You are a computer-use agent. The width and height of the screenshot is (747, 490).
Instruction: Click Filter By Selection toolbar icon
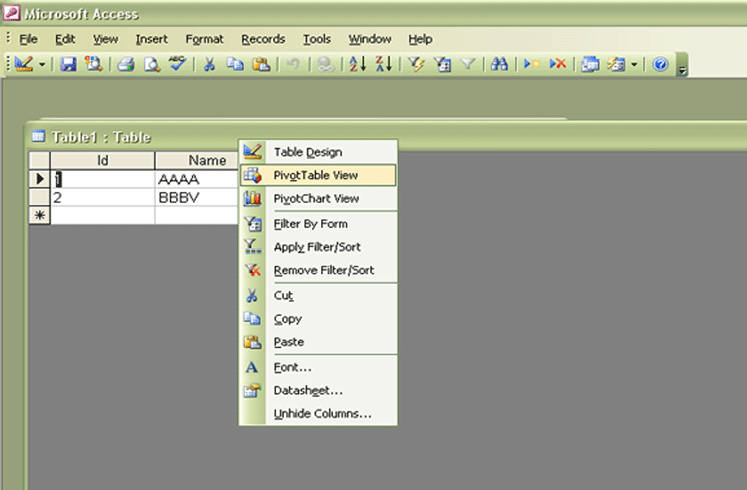[x=416, y=64]
